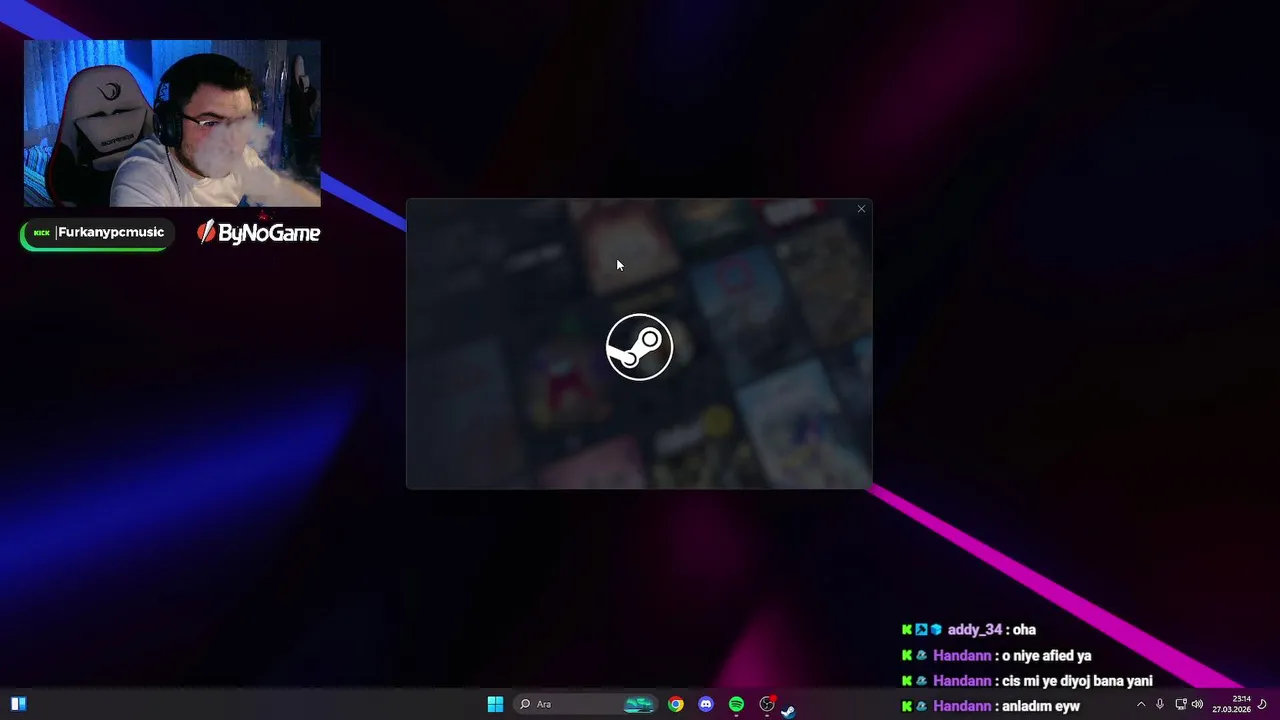Open Discord from the taskbar
The image size is (1280, 720).
[x=706, y=704]
